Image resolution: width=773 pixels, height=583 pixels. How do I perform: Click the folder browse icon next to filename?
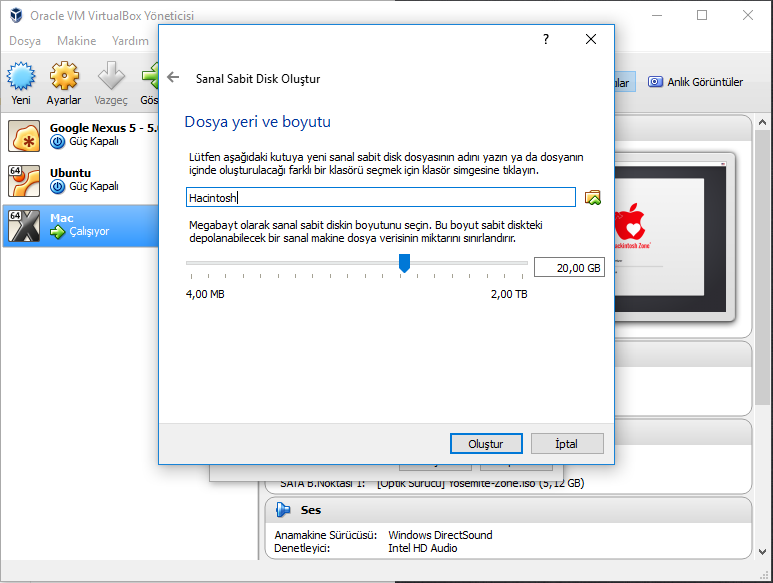point(593,198)
